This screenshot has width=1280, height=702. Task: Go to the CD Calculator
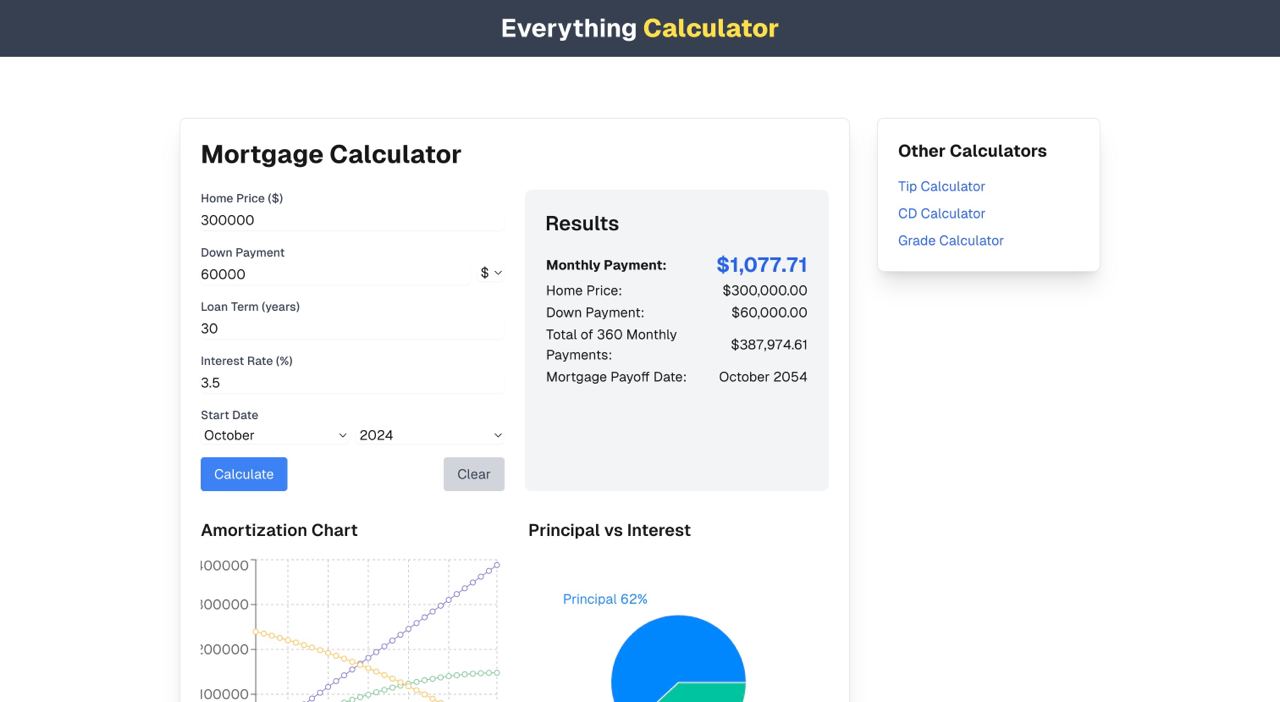[941, 213]
